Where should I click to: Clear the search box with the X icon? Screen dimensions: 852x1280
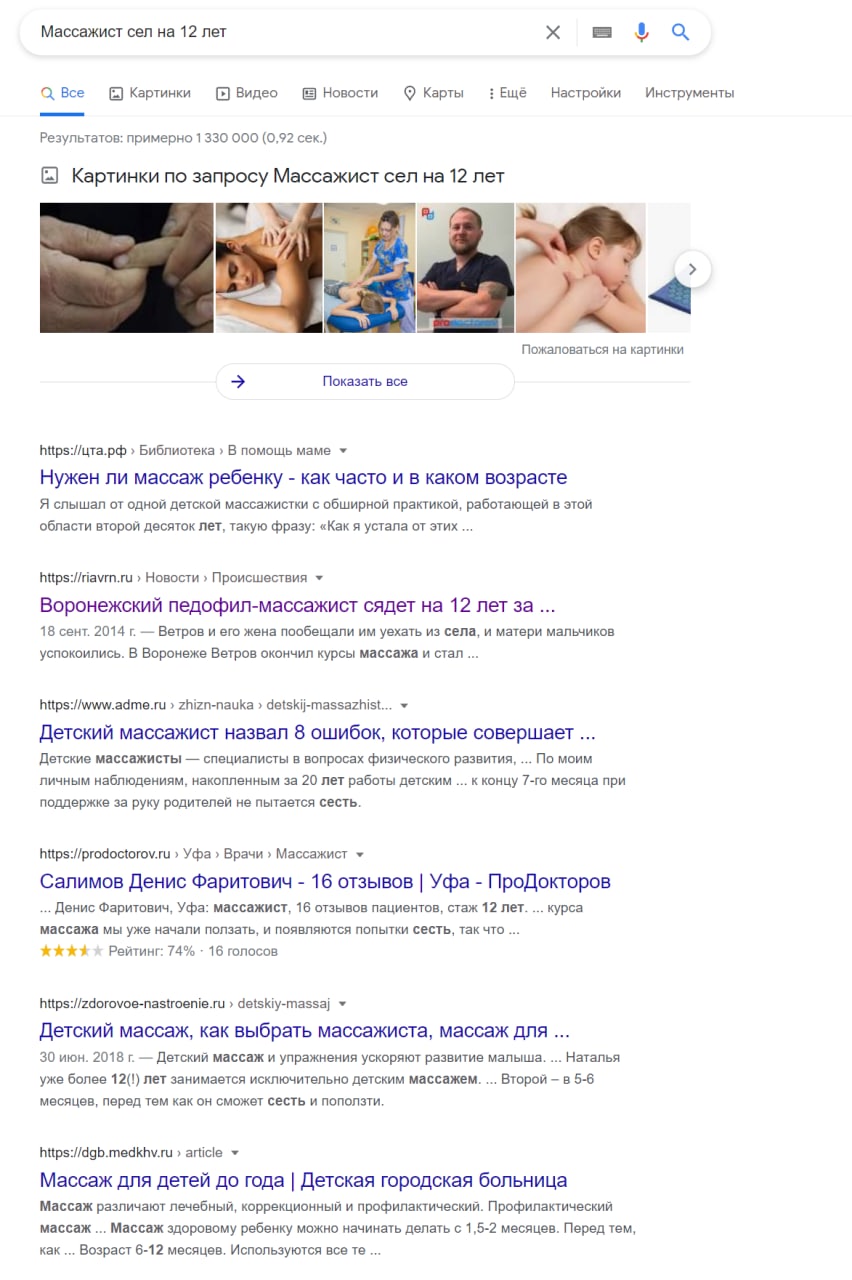tap(553, 32)
